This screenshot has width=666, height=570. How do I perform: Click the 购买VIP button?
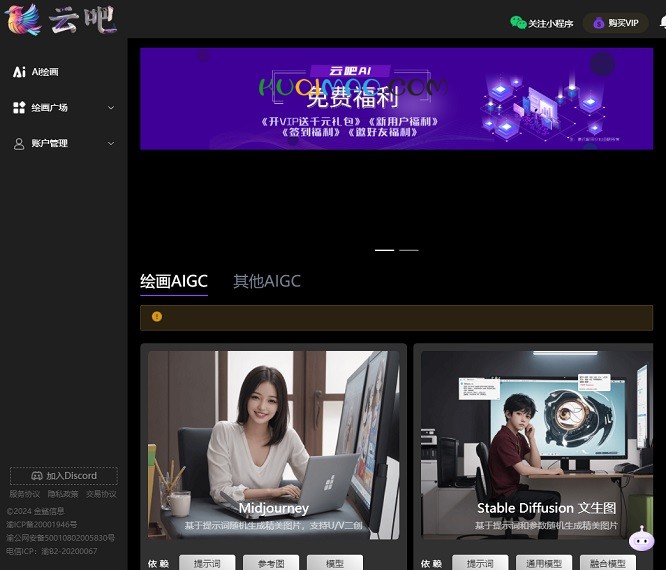[x=615, y=23]
